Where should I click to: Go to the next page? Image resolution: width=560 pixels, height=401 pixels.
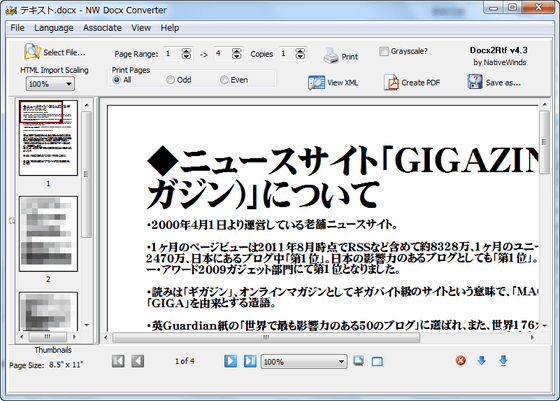(230, 361)
